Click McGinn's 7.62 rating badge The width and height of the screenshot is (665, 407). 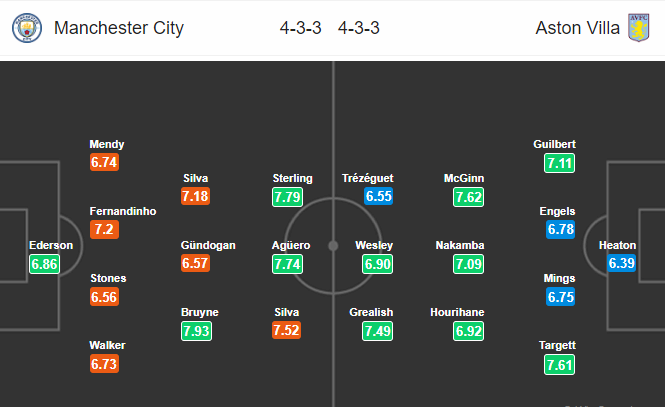click(468, 197)
